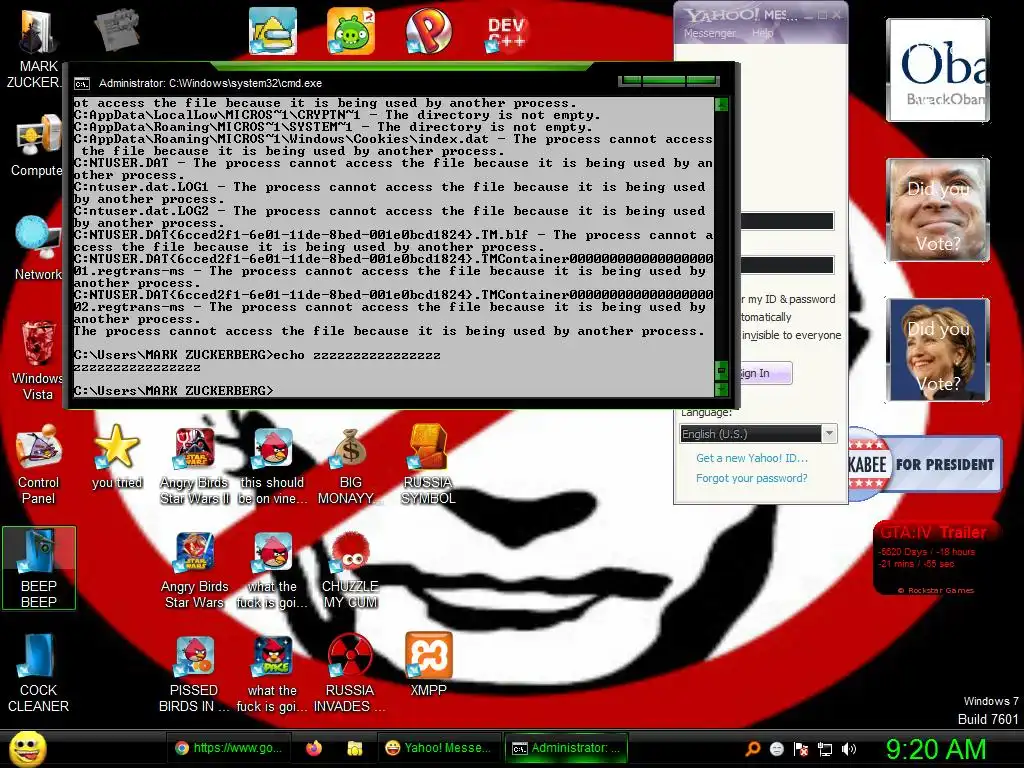This screenshot has height=768, width=1024.
Task: Click the magnifier search tray icon
Action: (x=753, y=749)
